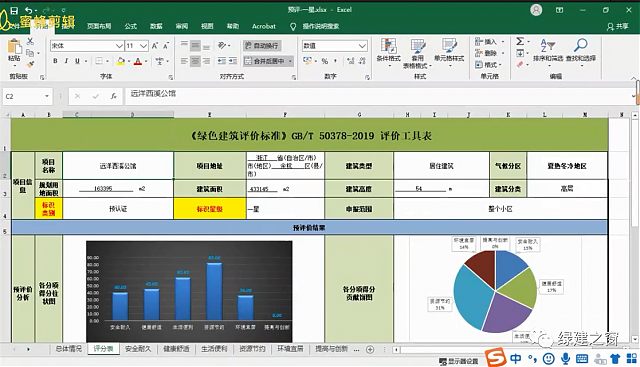Decrease font size with smaller A
This screenshot has width=640, height=367.
click(166, 46)
